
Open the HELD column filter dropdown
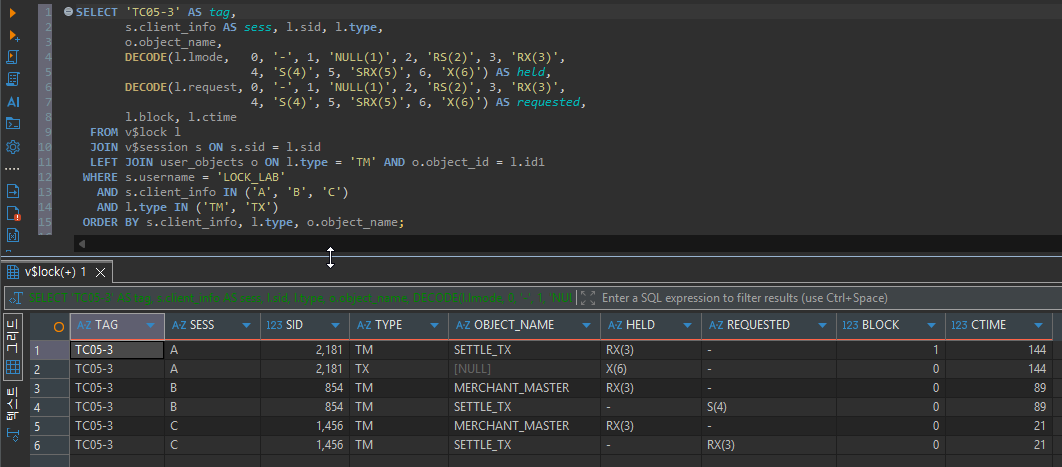(x=688, y=326)
